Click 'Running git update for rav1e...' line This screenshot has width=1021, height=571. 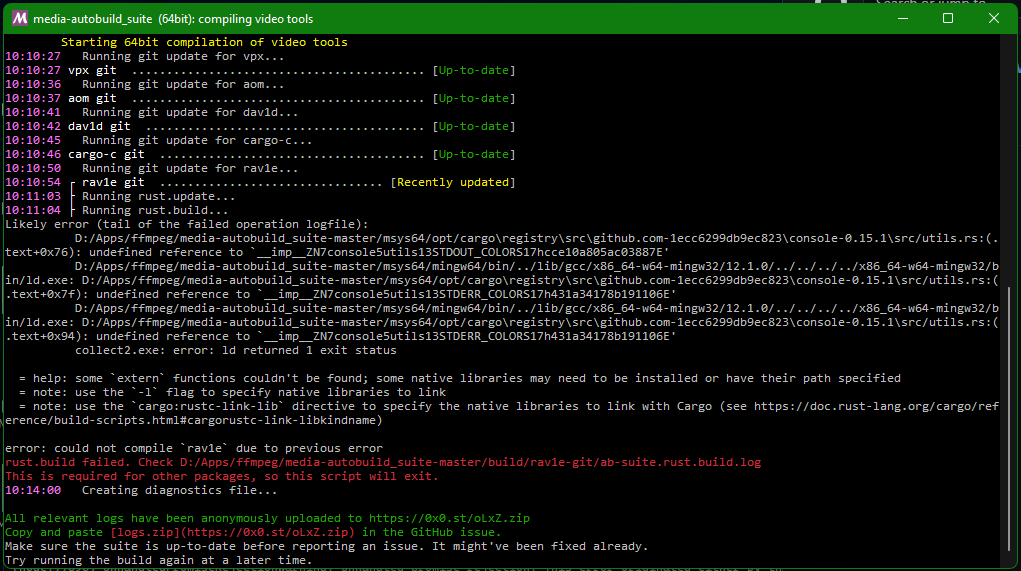190,169
